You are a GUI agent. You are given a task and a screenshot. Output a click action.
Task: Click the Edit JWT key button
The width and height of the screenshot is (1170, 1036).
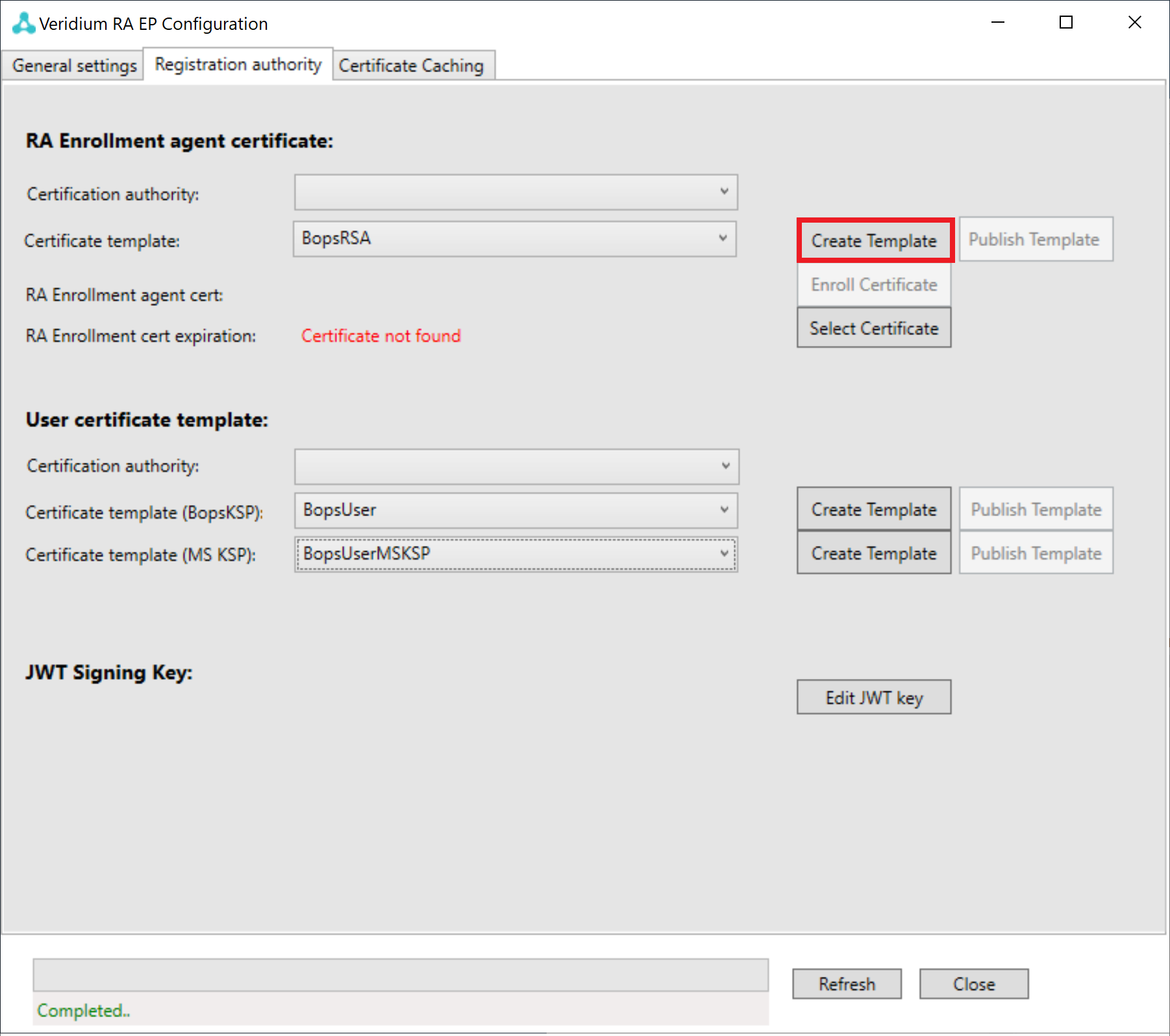point(874,698)
